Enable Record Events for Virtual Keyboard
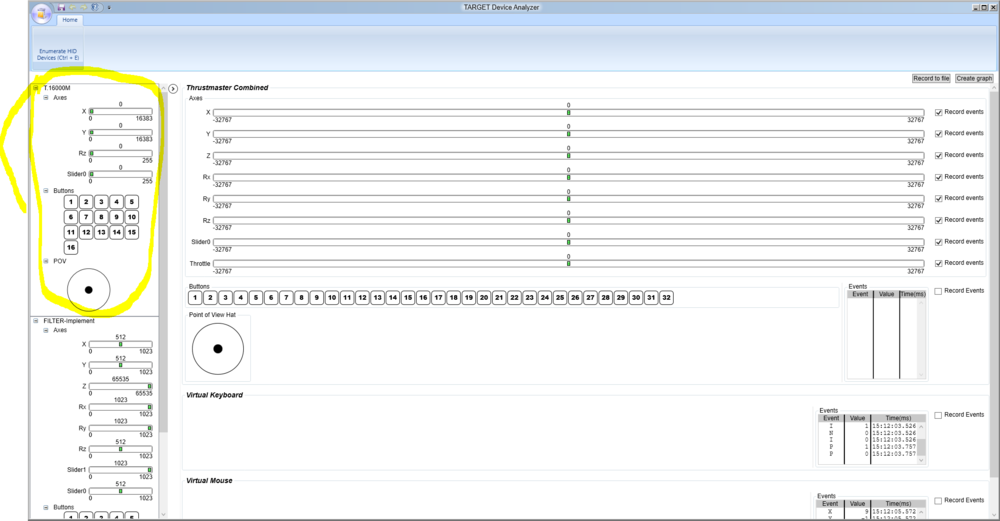 pos(938,415)
